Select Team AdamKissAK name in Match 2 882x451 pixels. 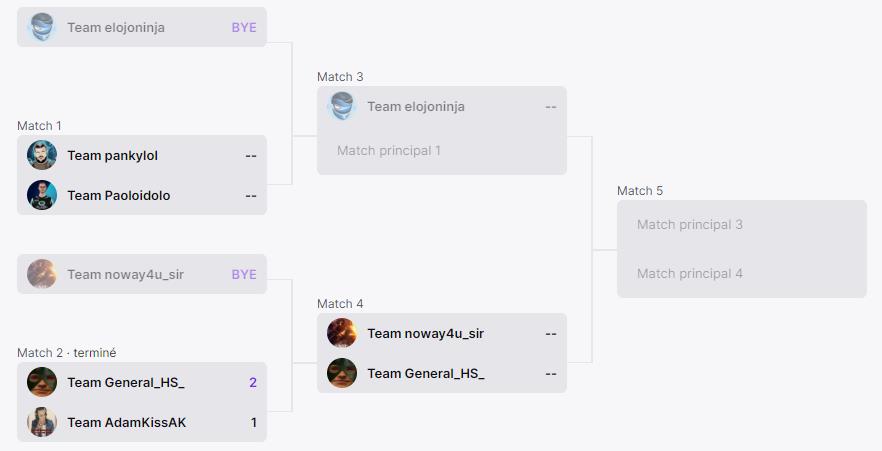click(x=126, y=422)
